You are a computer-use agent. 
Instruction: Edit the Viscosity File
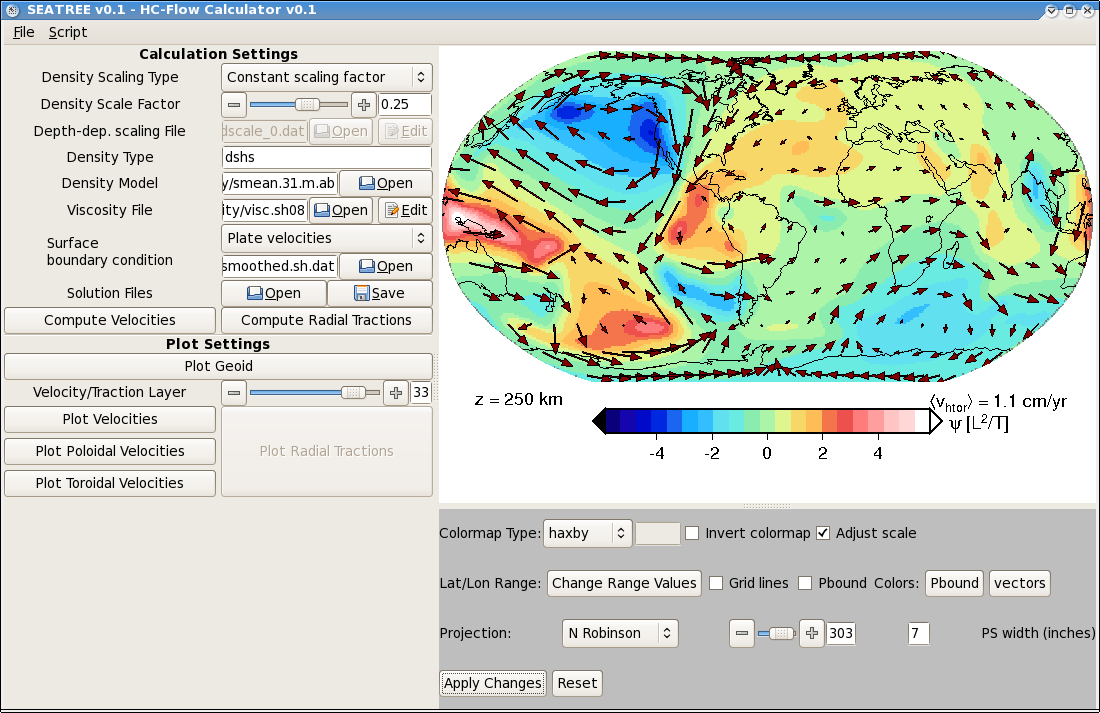pos(405,210)
